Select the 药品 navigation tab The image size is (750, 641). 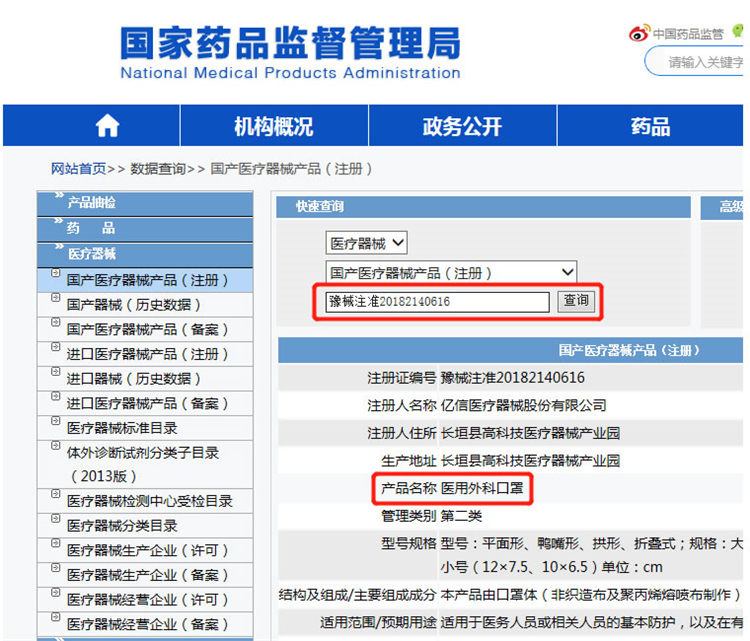(x=650, y=126)
